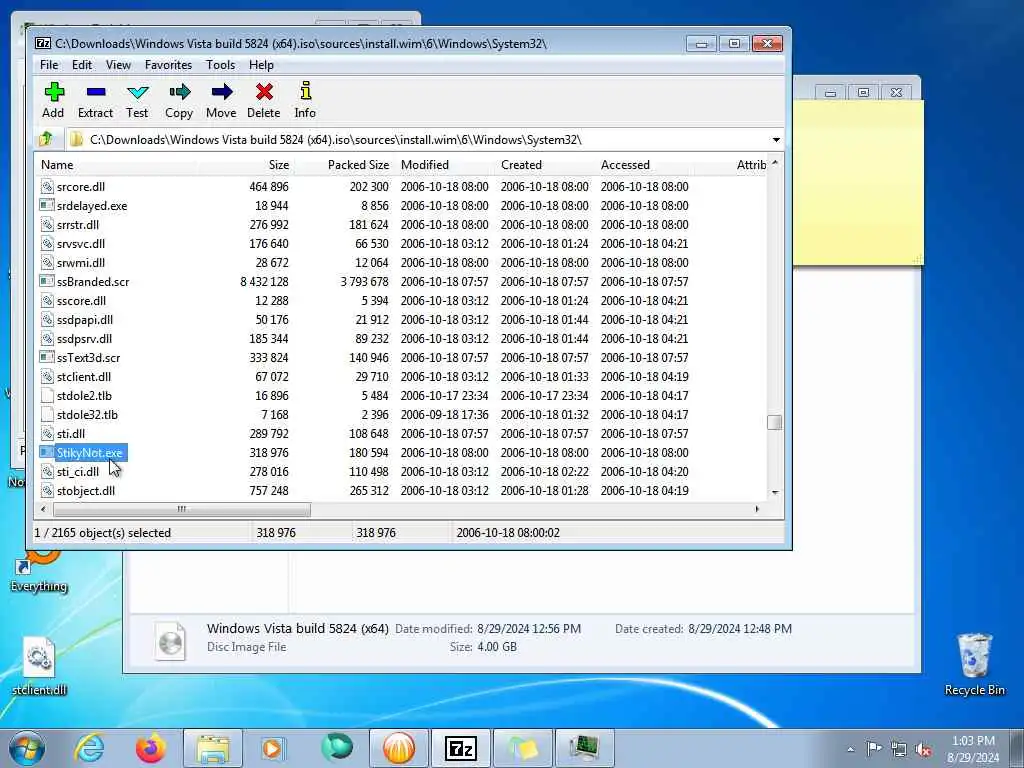This screenshot has width=1024, height=768.
Task: Click the vertical scrollbar thumb
Action: tap(775, 423)
